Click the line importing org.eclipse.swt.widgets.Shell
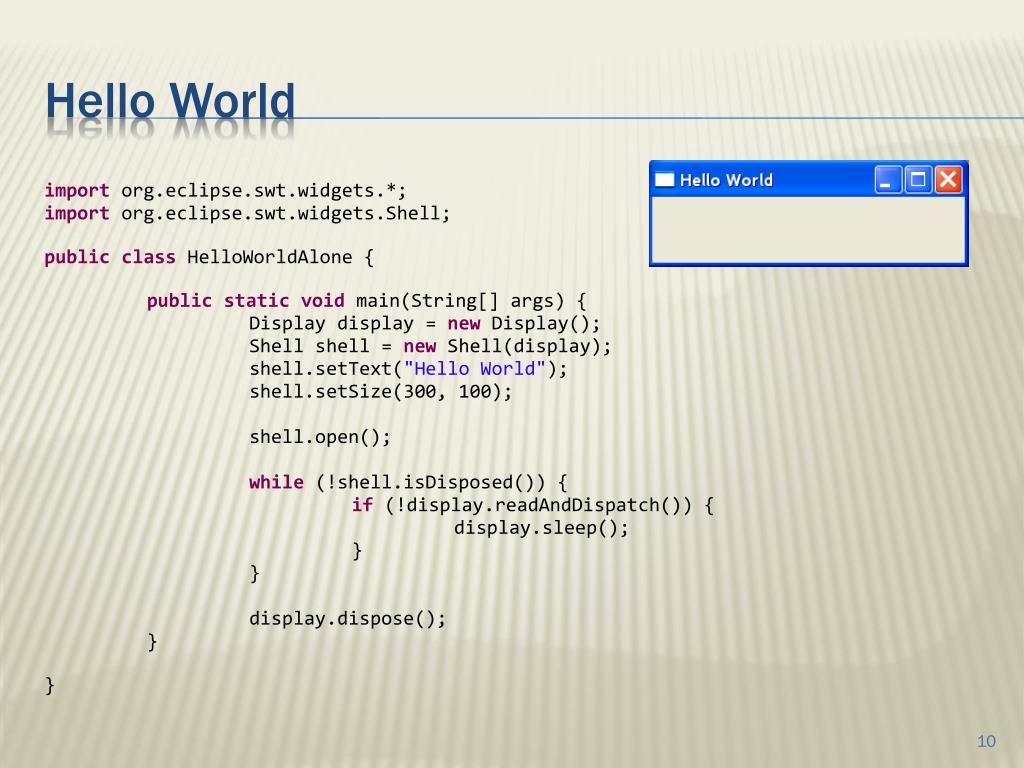 click(248, 214)
